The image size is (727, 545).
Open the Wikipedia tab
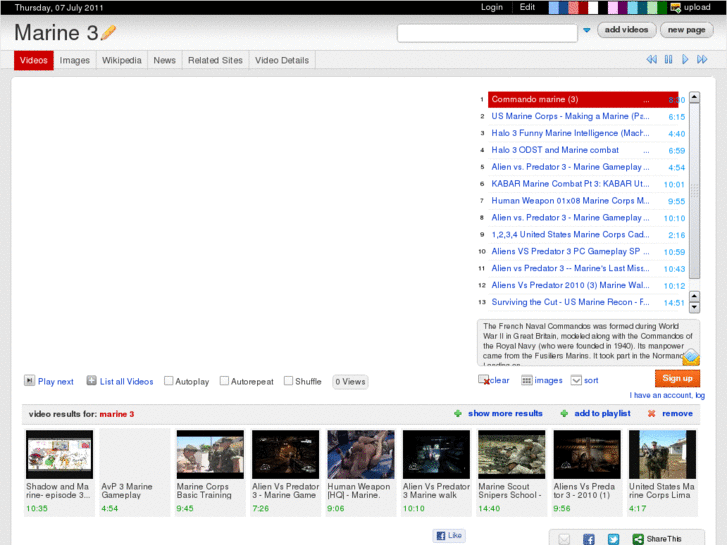(122, 60)
